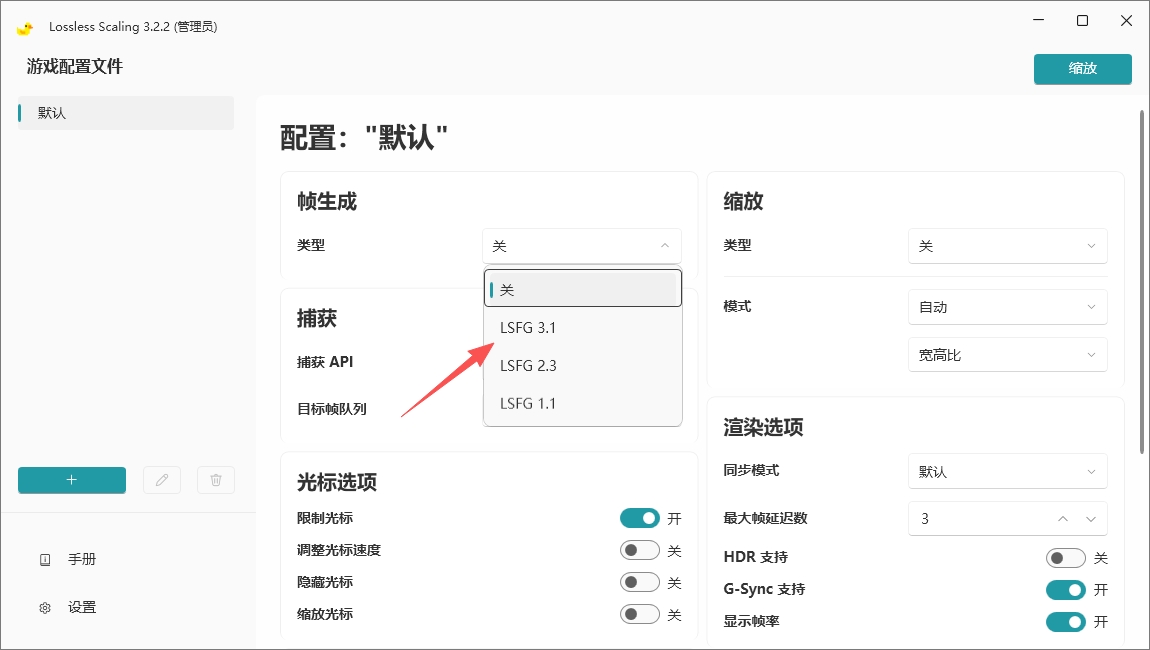The width and height of the screenshot is (1150, 650).
Task: Enable the 缩放光标 switch
Action: tap(640, 614)
